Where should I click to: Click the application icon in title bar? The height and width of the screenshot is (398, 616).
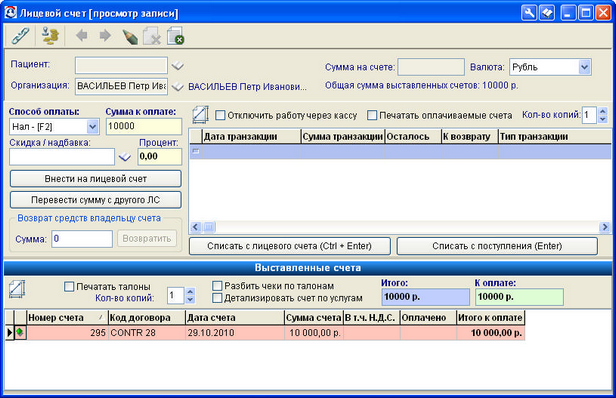10,12
